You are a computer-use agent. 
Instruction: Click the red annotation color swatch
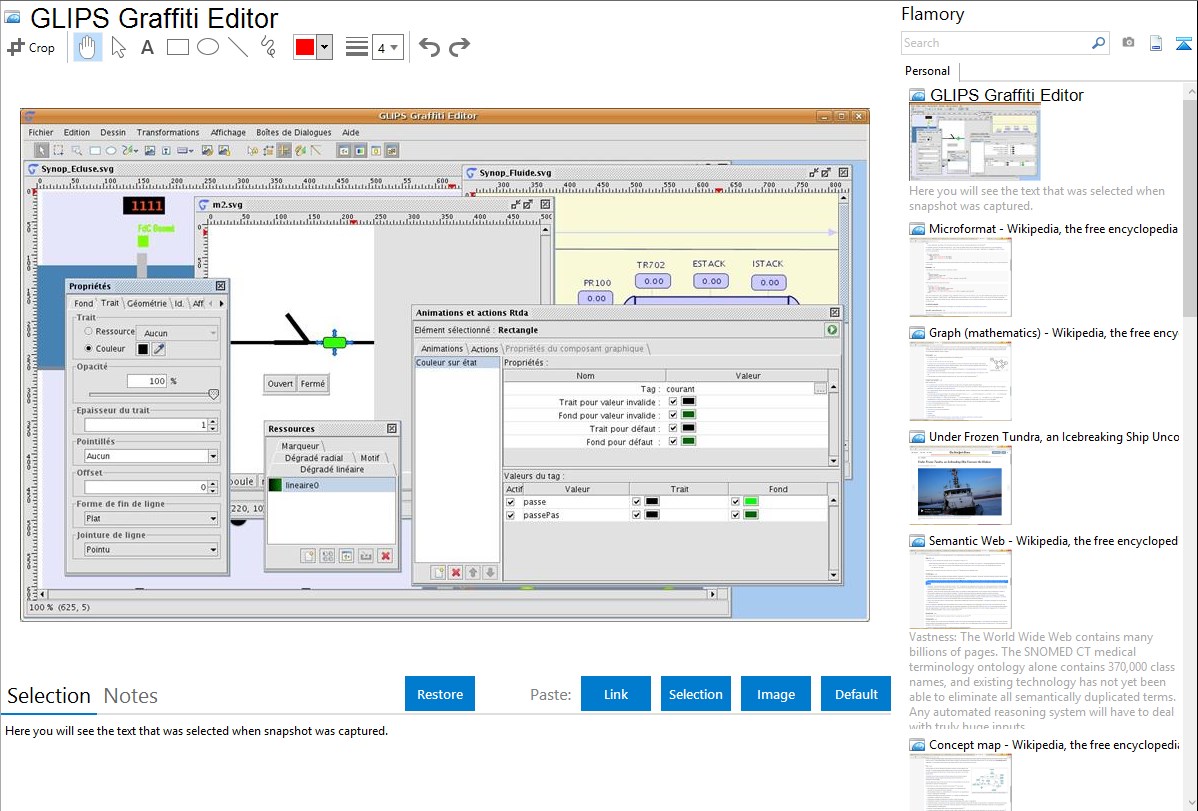(x=305, y=47)
